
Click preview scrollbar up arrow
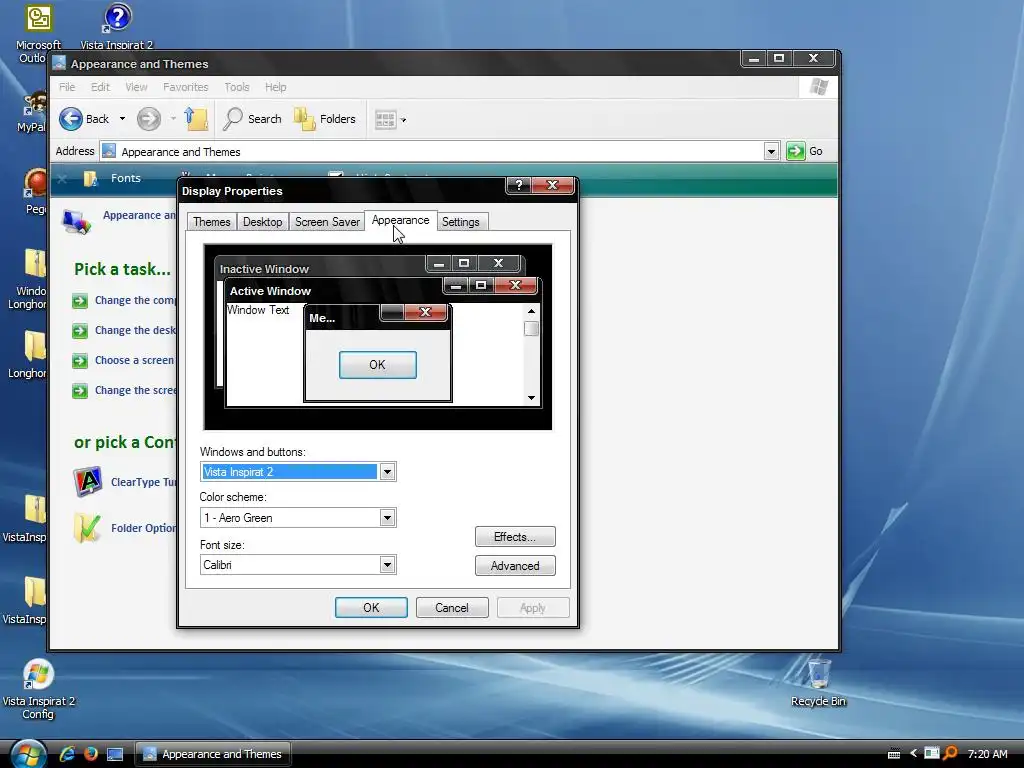(531, 312)
